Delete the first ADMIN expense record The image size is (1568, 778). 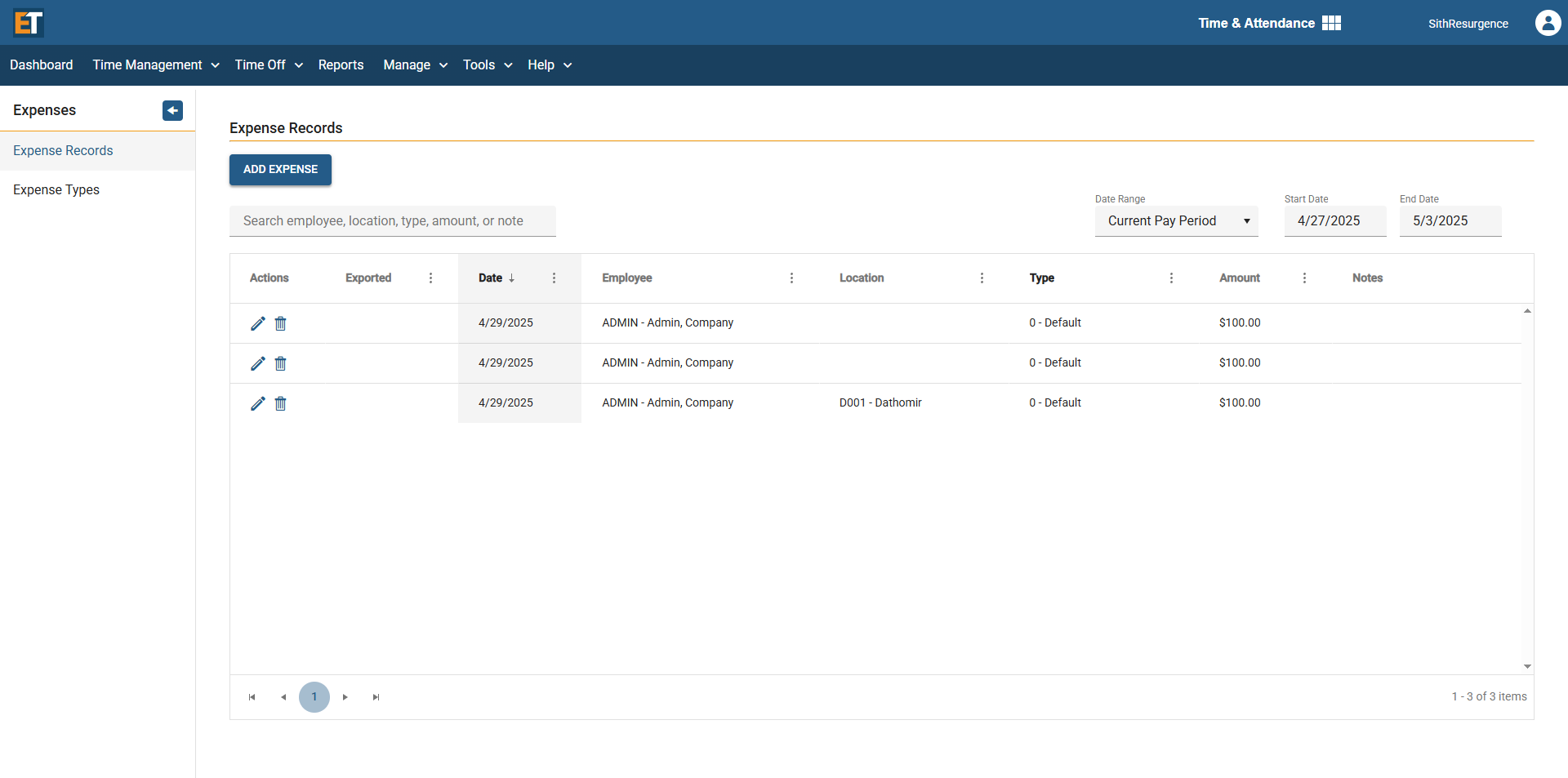click(281, 323)
